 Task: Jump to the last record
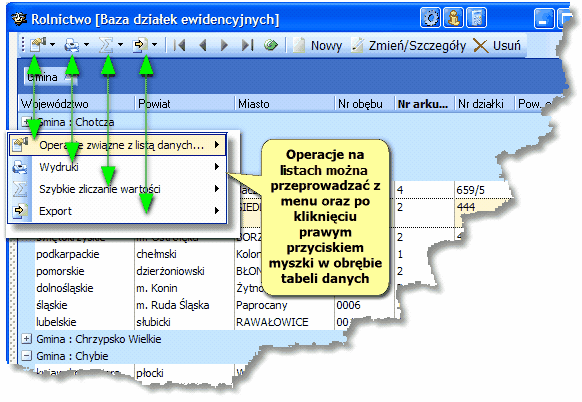point(247,45)
